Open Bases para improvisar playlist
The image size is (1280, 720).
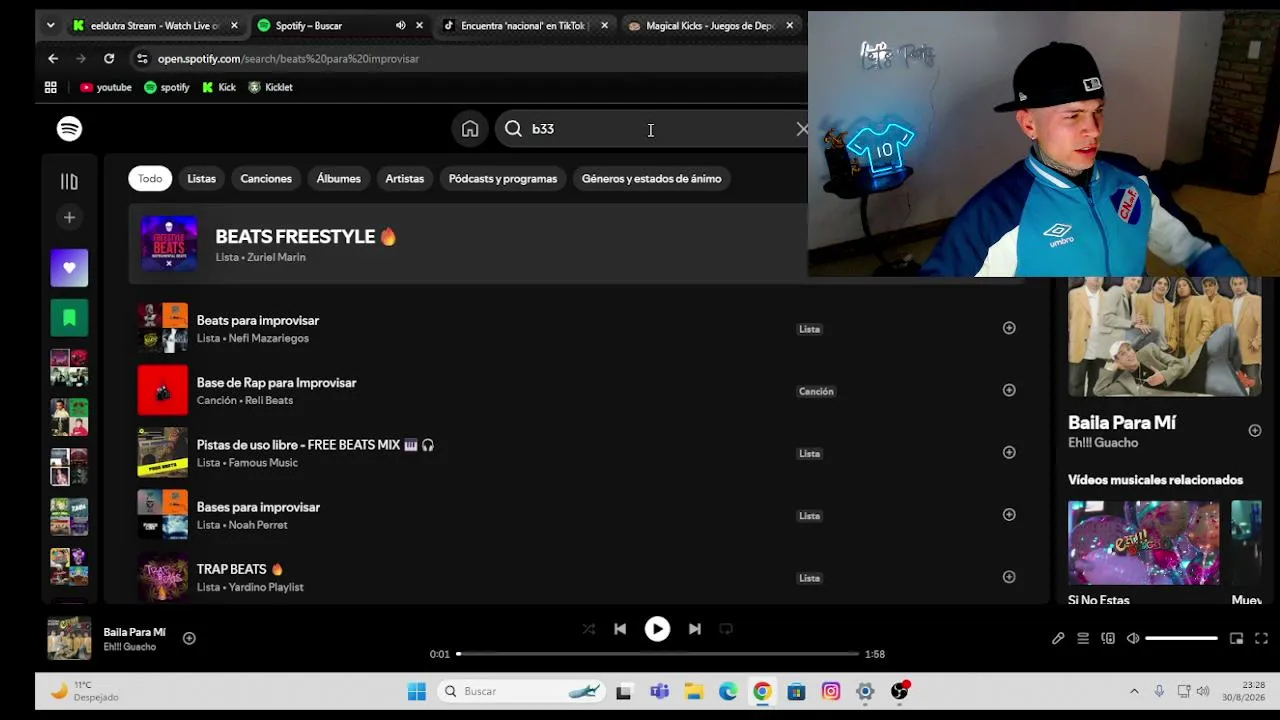(x=258, y=507)
